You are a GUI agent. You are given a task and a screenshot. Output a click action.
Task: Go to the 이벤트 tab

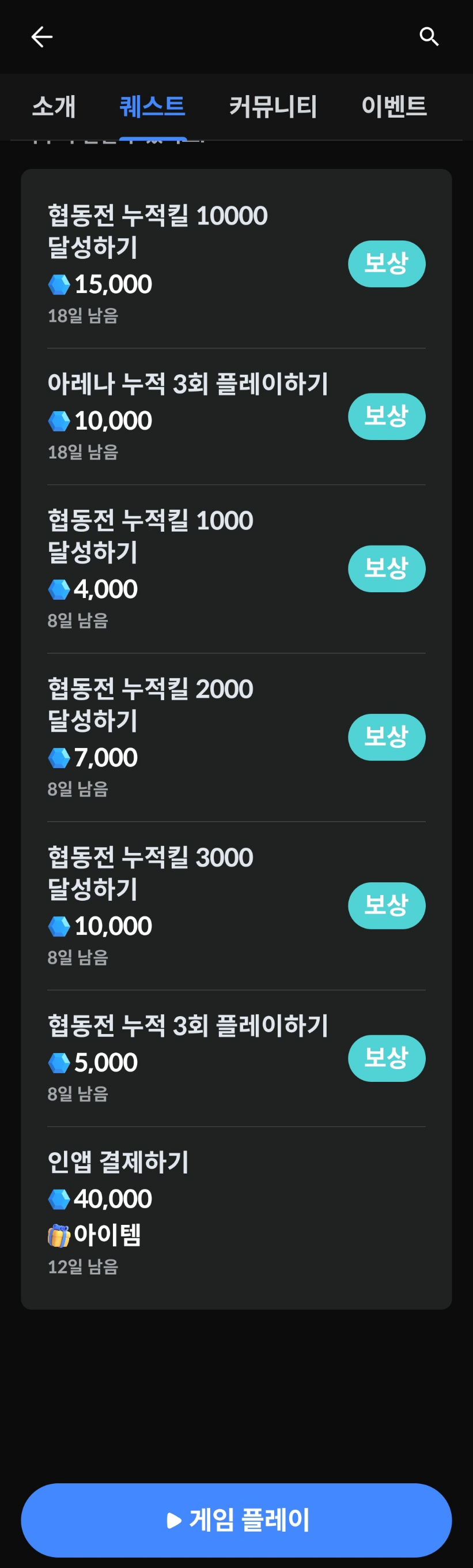tap(394, 107)
